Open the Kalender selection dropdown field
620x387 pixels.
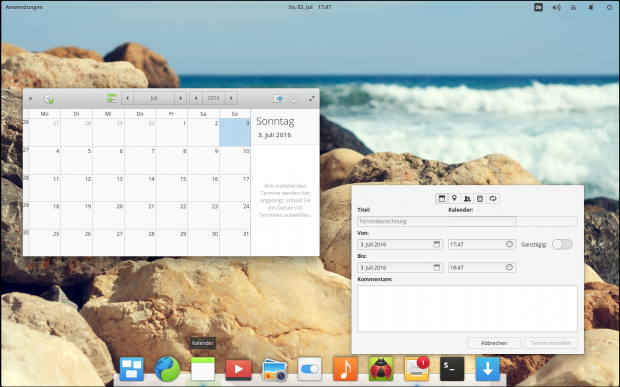(546, 221)
